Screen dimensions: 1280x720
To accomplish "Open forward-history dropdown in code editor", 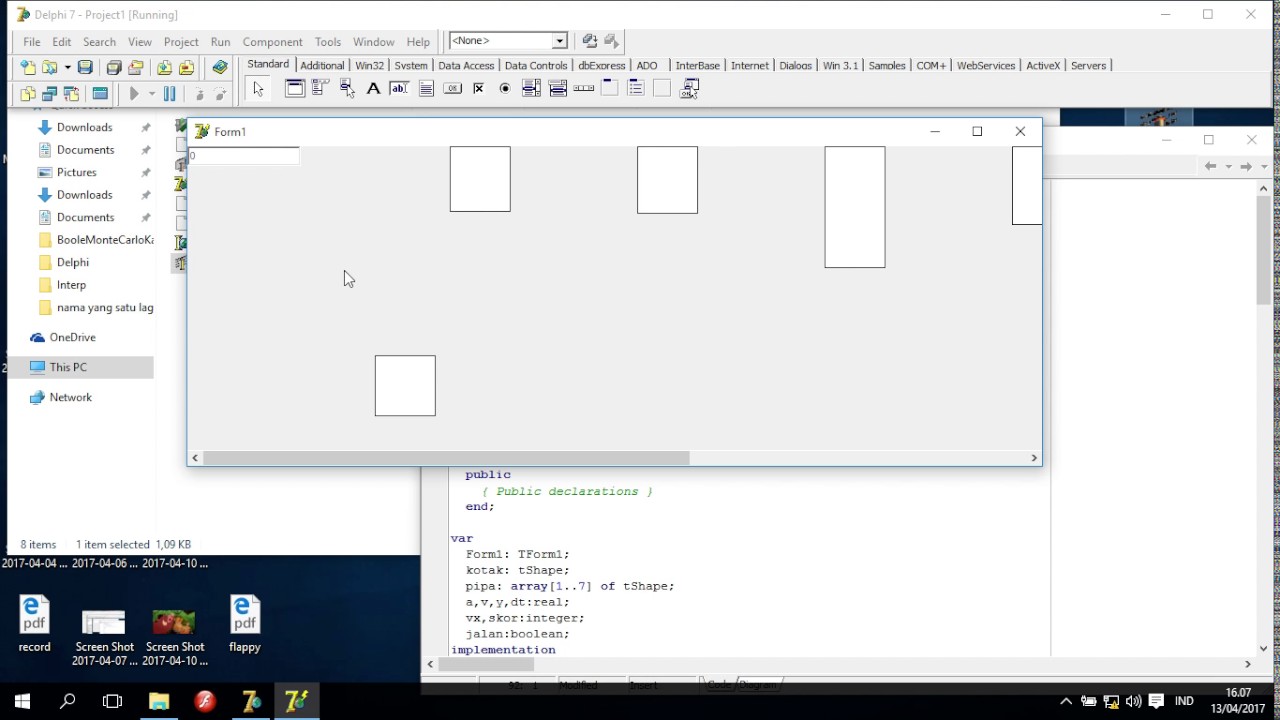I will [x=1264, y=166].
